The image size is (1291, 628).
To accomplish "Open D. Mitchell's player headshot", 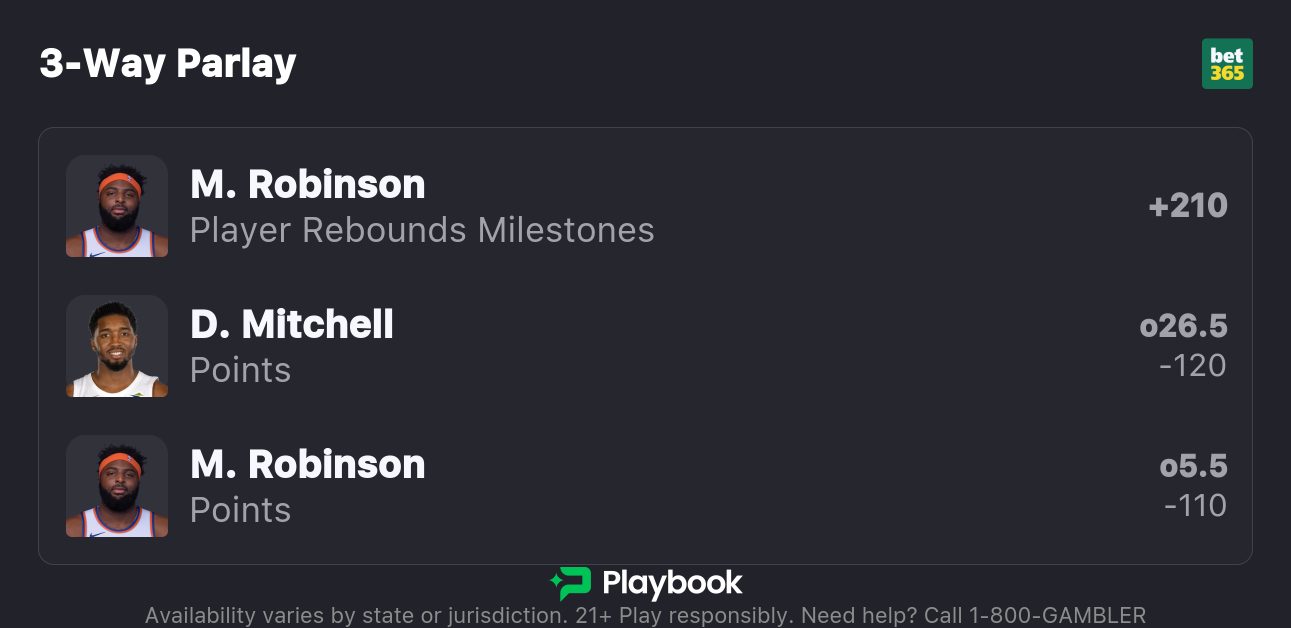I will pyautogui.click(x=117, y=346).
